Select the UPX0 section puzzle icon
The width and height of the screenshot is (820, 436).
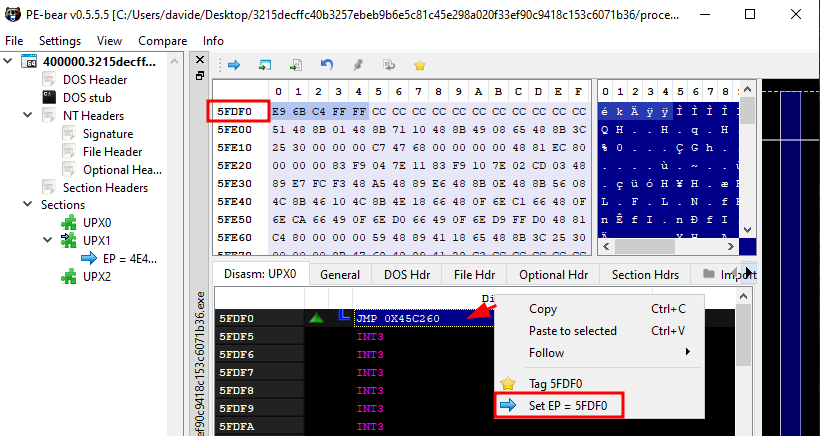(x=69, y=223)
